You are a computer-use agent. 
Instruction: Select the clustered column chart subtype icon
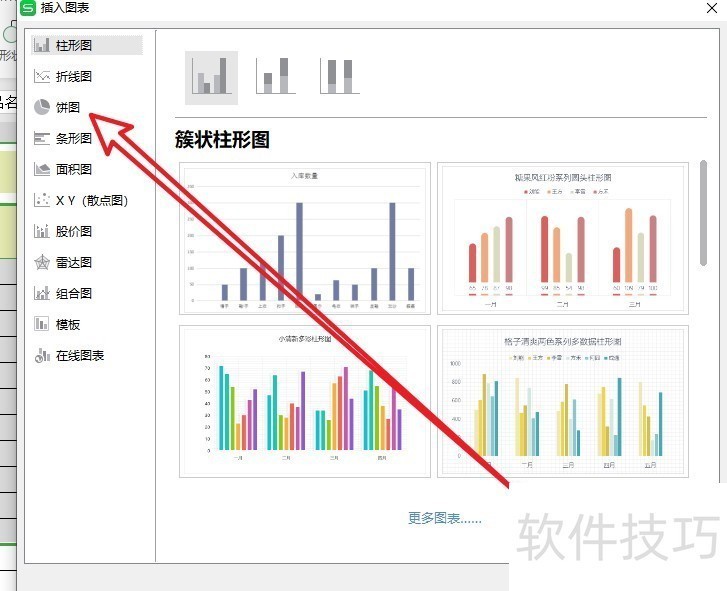point(211,77)
